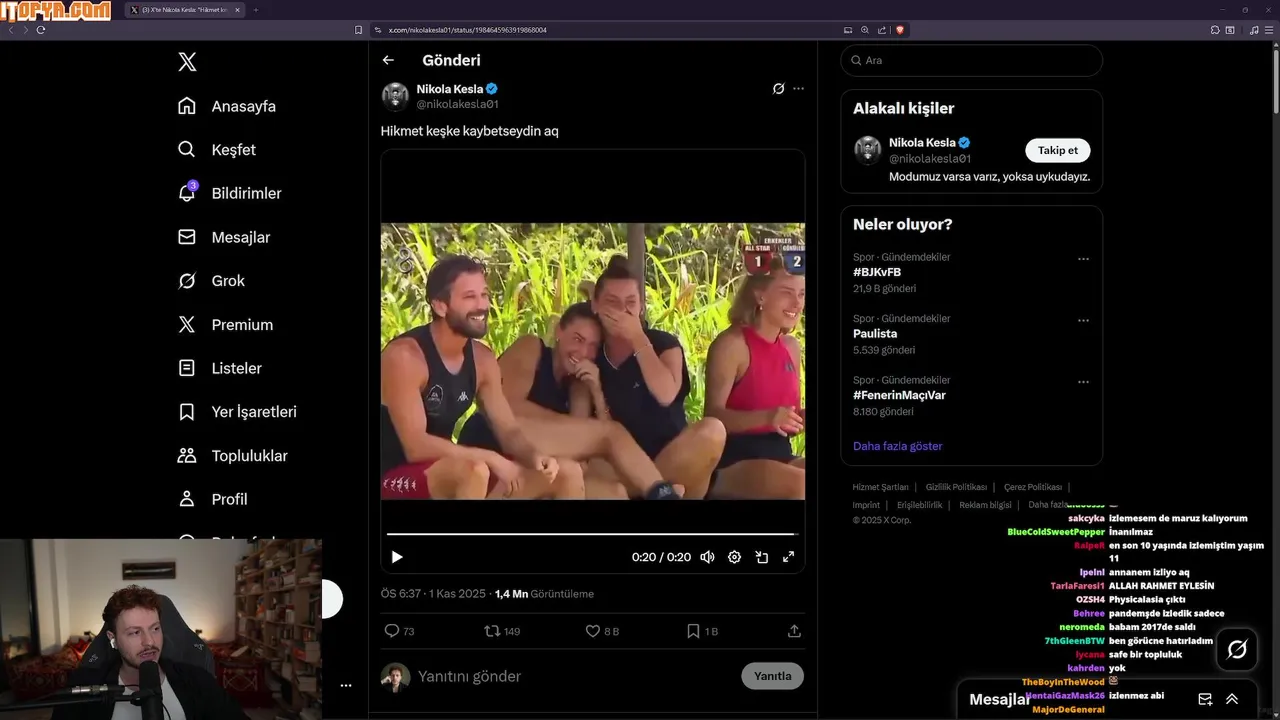Click the video frame of the post
The height and width of the screenshot is (720, 1280).
pyautogui.click(x=593, y=361)
